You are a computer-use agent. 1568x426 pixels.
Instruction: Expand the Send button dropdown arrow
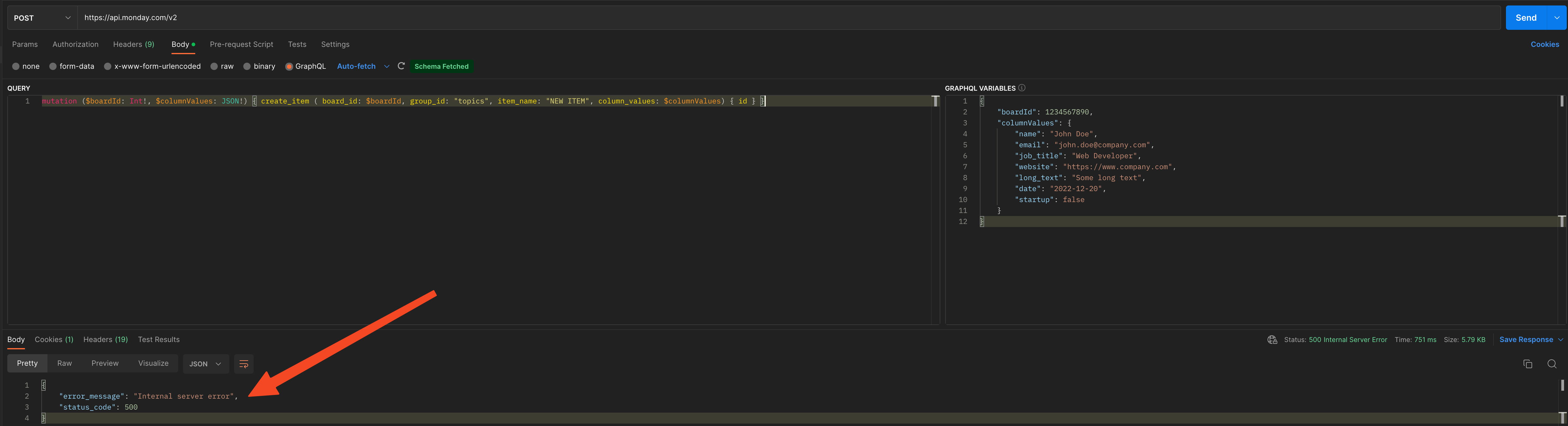tap(1557, 18)
